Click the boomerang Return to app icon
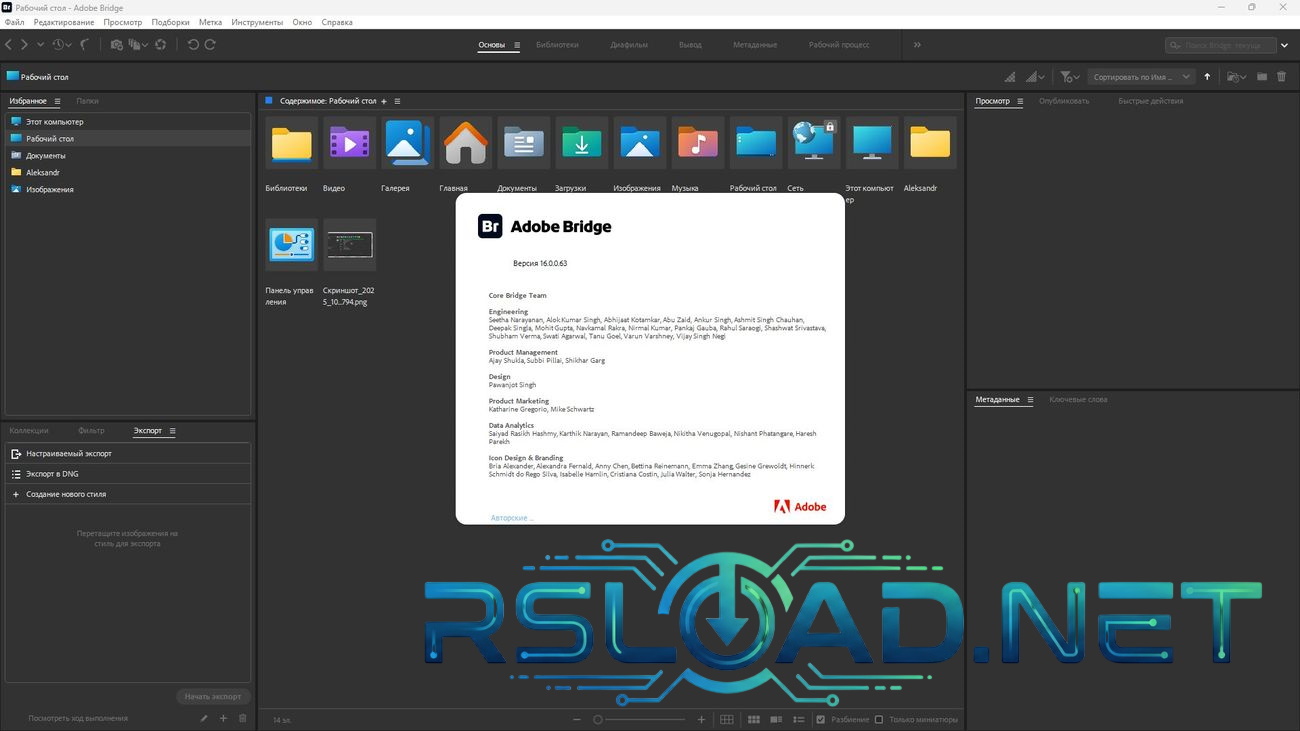 tap(85, 44)
